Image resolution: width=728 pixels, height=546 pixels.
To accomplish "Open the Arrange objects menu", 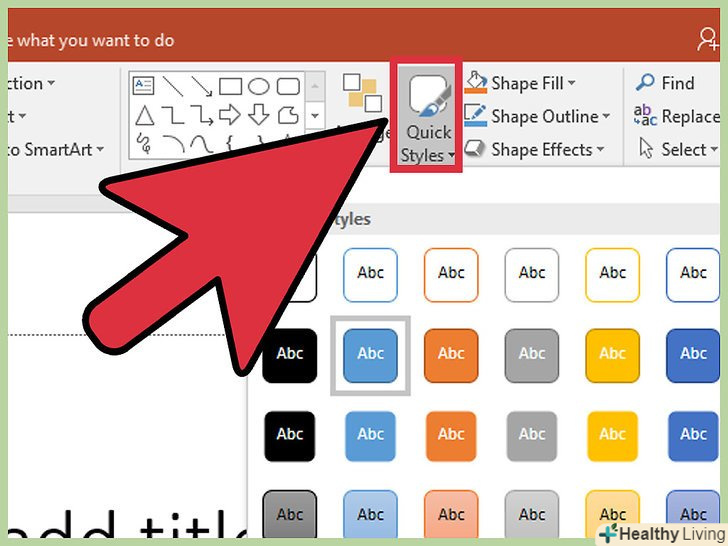I will 363,93.
